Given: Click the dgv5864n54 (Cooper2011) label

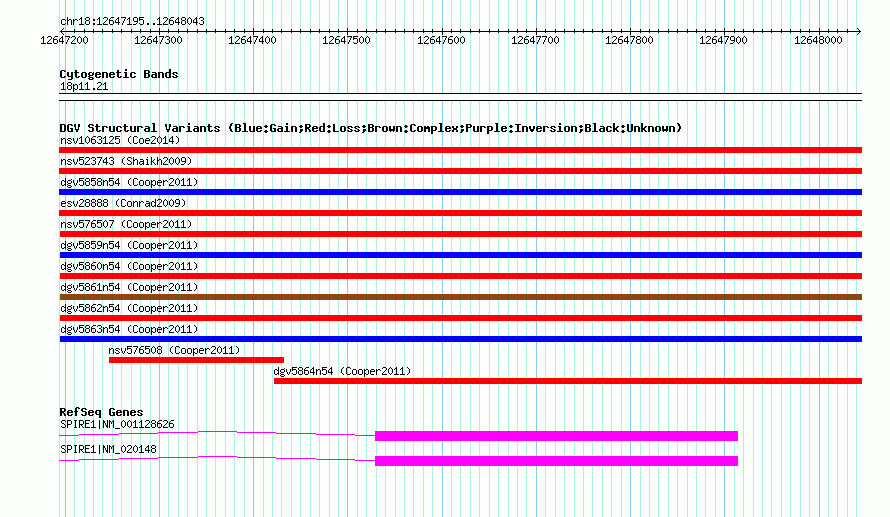Looking at the screenshot, I should click(342, 371).
